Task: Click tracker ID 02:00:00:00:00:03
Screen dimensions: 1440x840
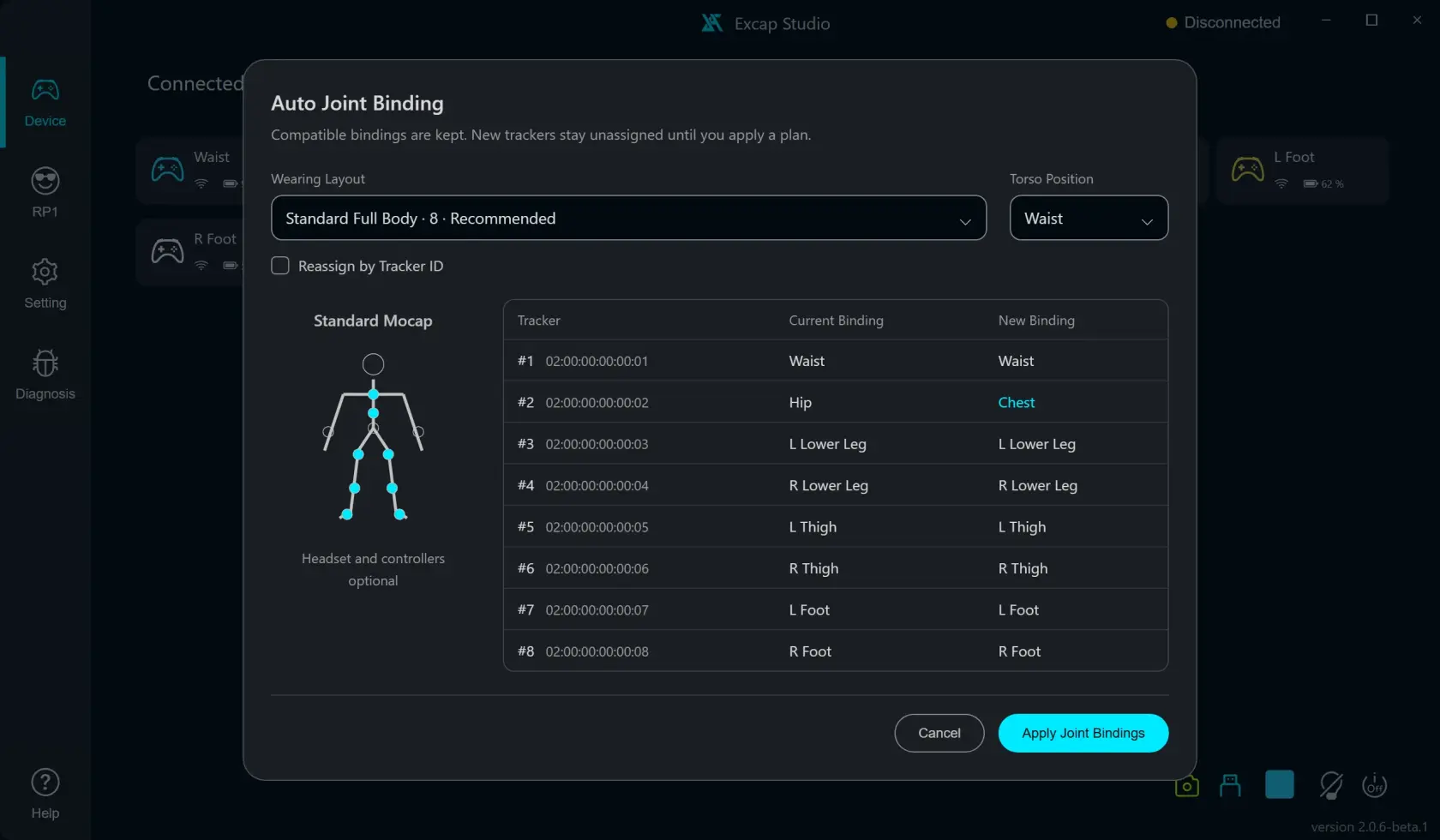Action: [x=597, y=444]
